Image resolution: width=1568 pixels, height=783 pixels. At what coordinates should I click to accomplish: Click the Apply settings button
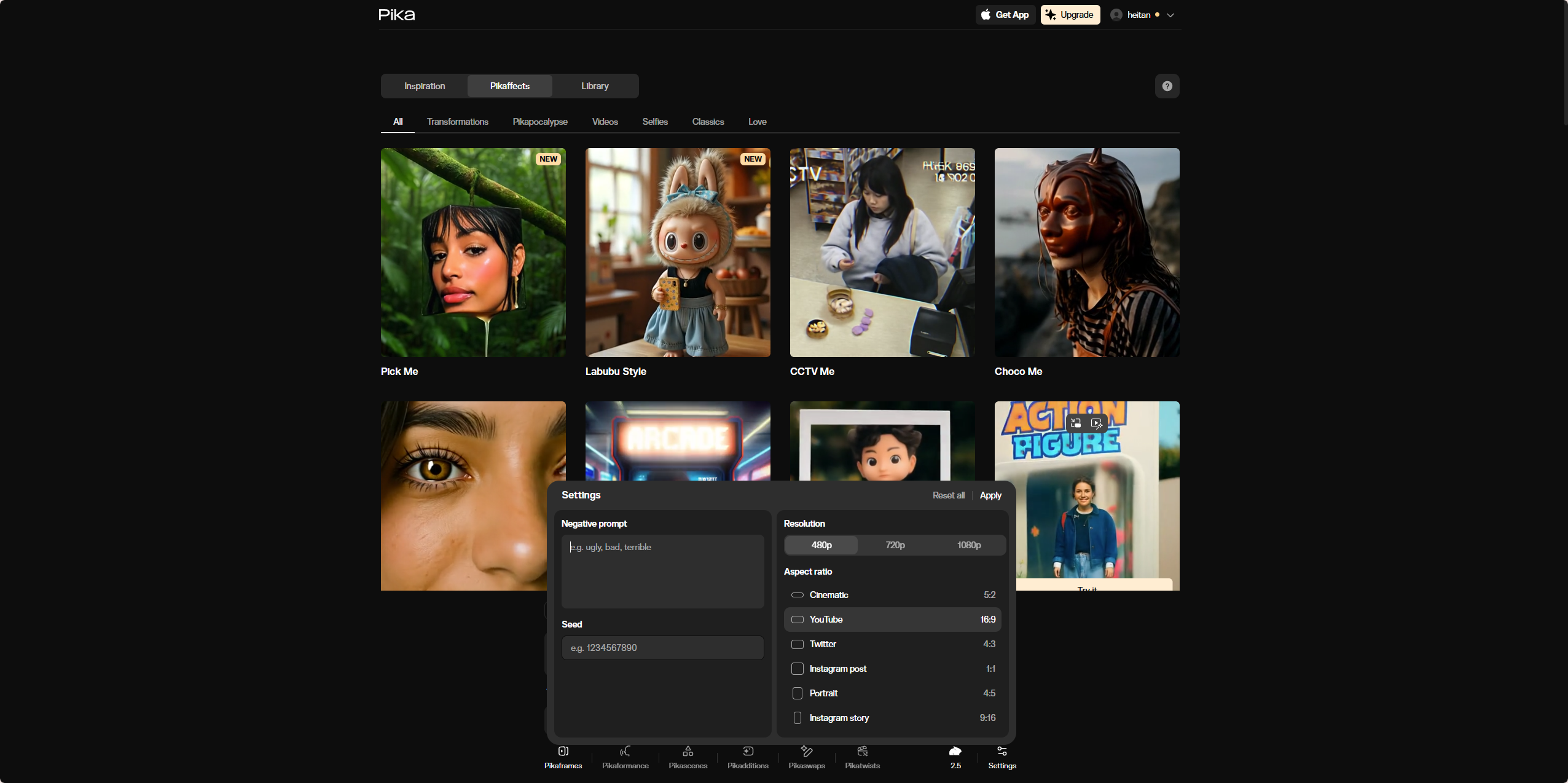pos(990,495)
